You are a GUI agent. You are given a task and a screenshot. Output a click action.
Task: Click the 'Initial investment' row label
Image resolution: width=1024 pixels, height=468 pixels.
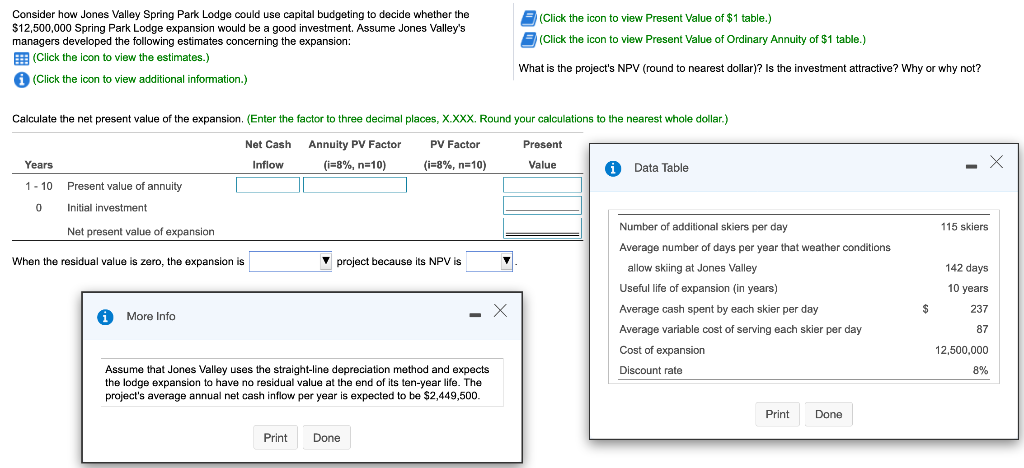pos(107,208)
